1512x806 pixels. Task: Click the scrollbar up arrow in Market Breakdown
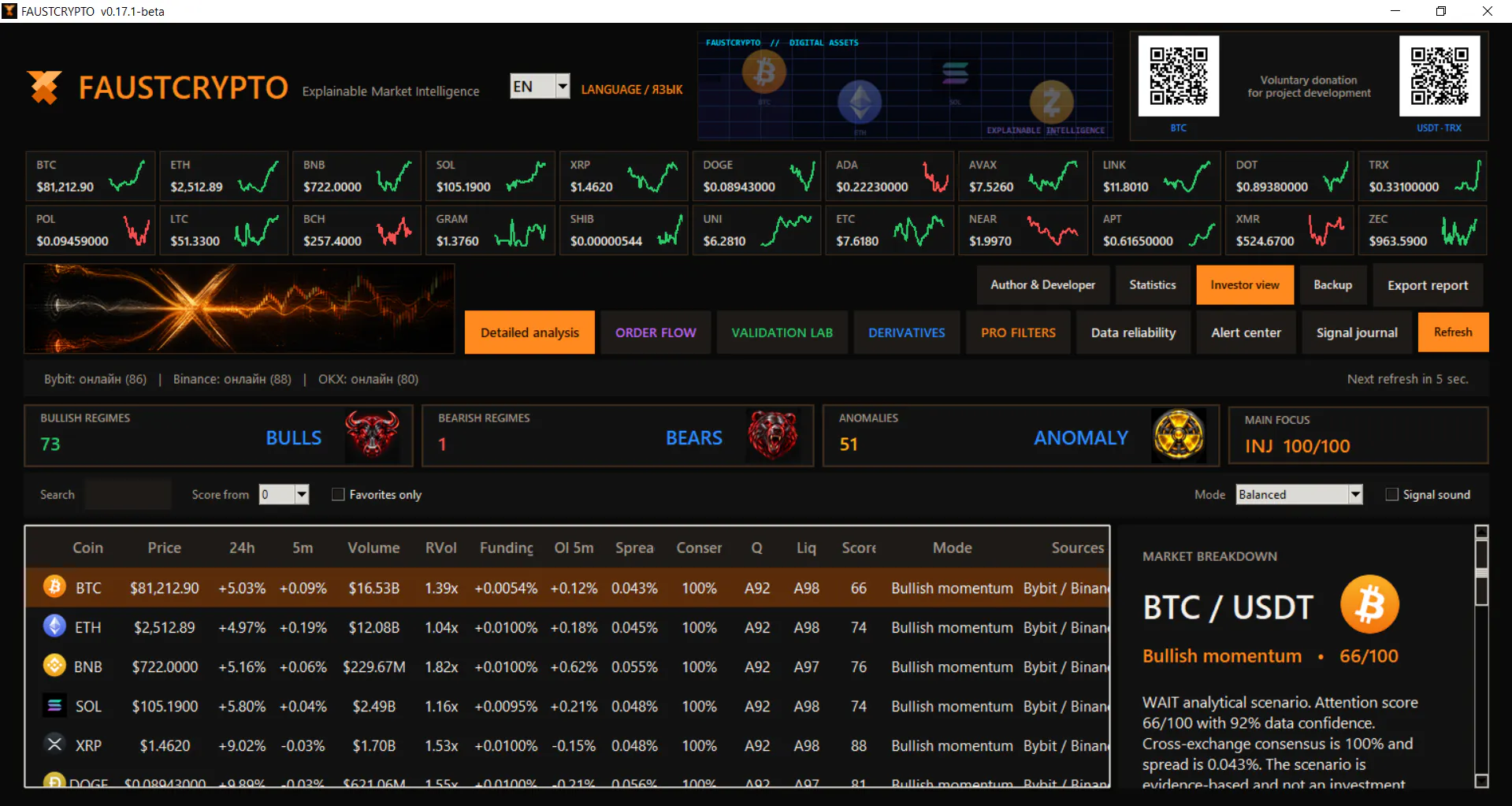click(x=1481, y=532)
